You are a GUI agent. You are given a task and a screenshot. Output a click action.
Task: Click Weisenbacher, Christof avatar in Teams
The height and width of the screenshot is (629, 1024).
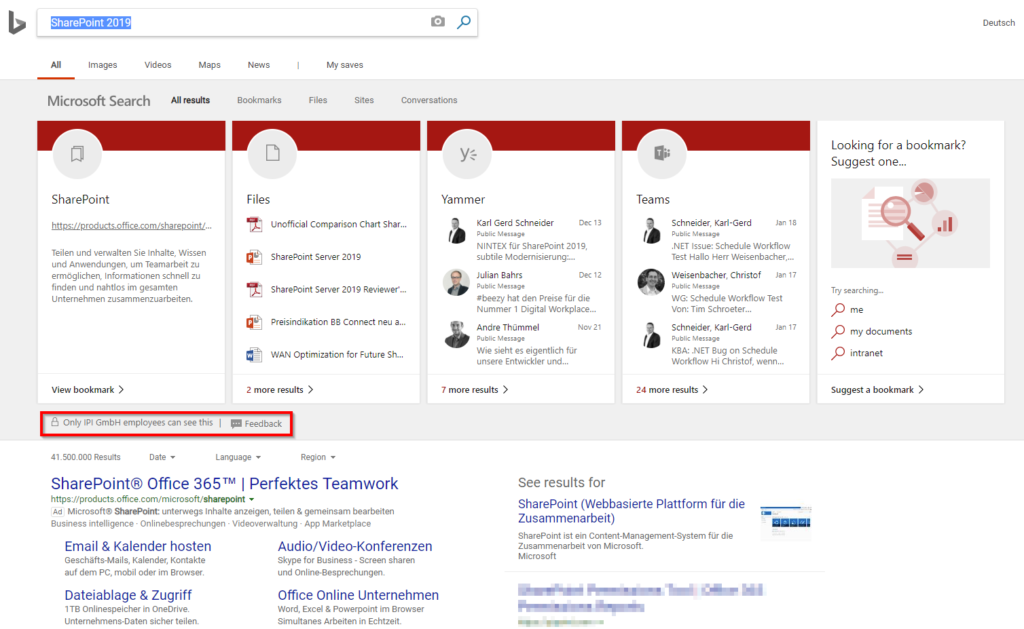(x=650, y=282)
